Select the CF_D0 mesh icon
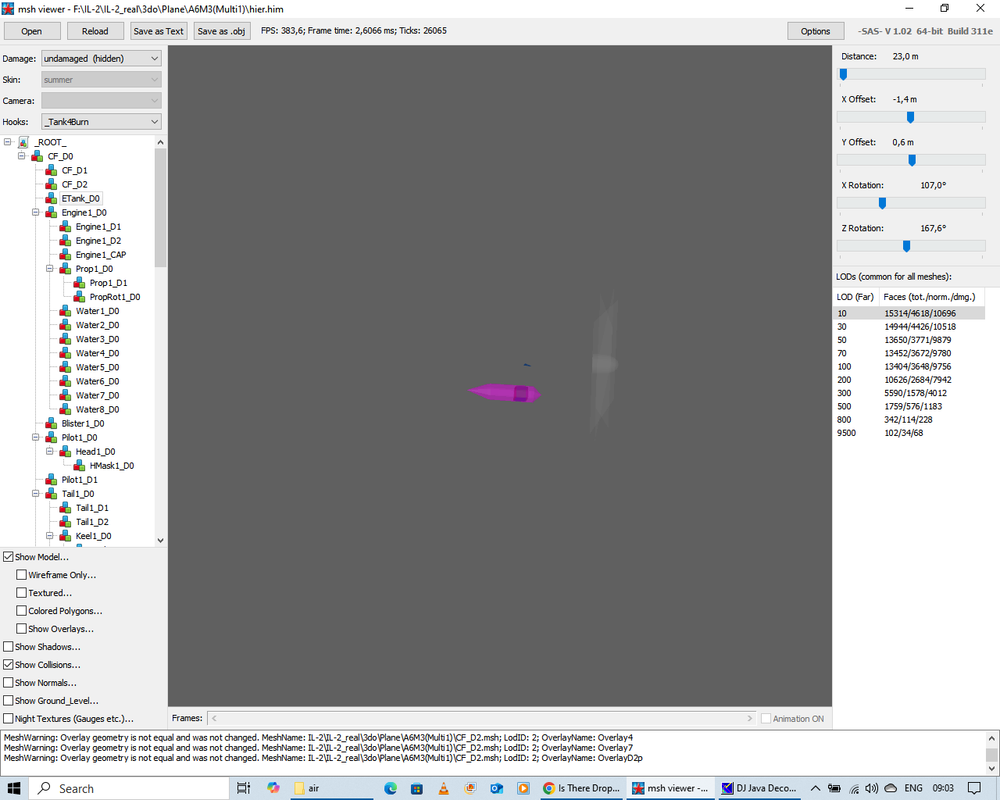Viewport: 1000px width, 800px height. (38, 156)
